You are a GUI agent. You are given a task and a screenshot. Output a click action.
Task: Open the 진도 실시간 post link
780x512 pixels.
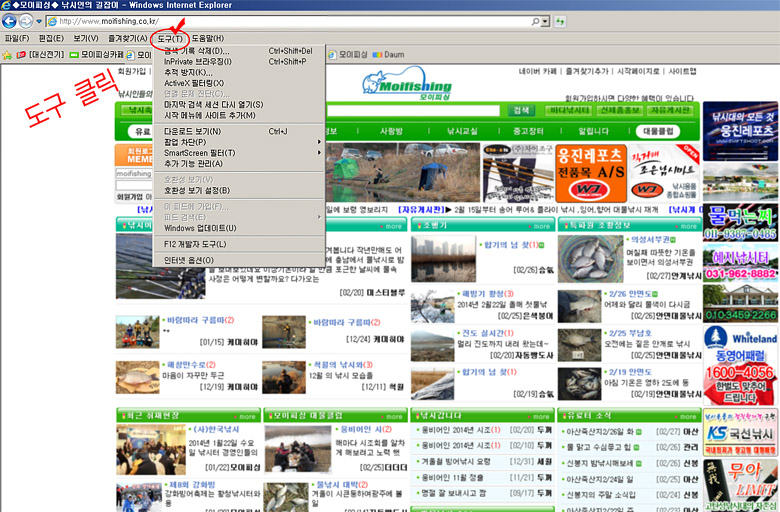pos(488,333)
